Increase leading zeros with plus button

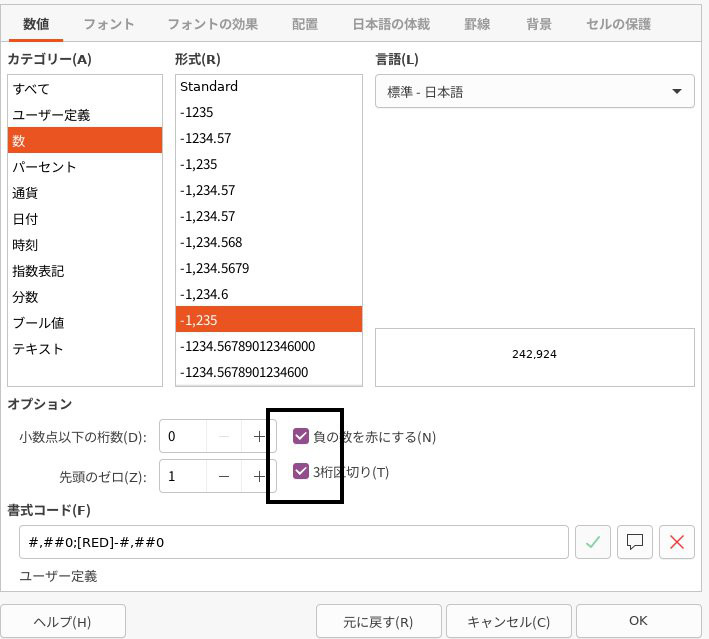coord(259,476)
